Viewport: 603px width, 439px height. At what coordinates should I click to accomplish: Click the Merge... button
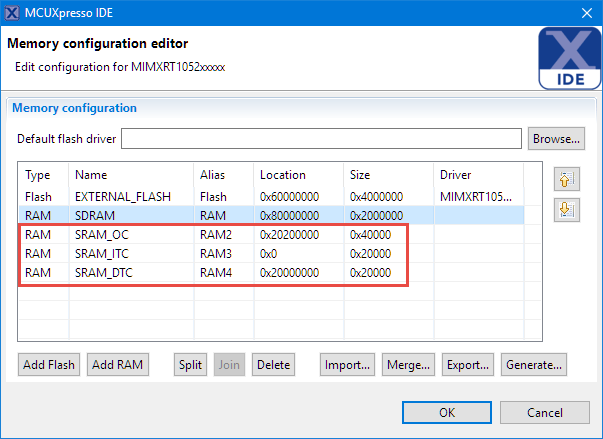point(408,365)
